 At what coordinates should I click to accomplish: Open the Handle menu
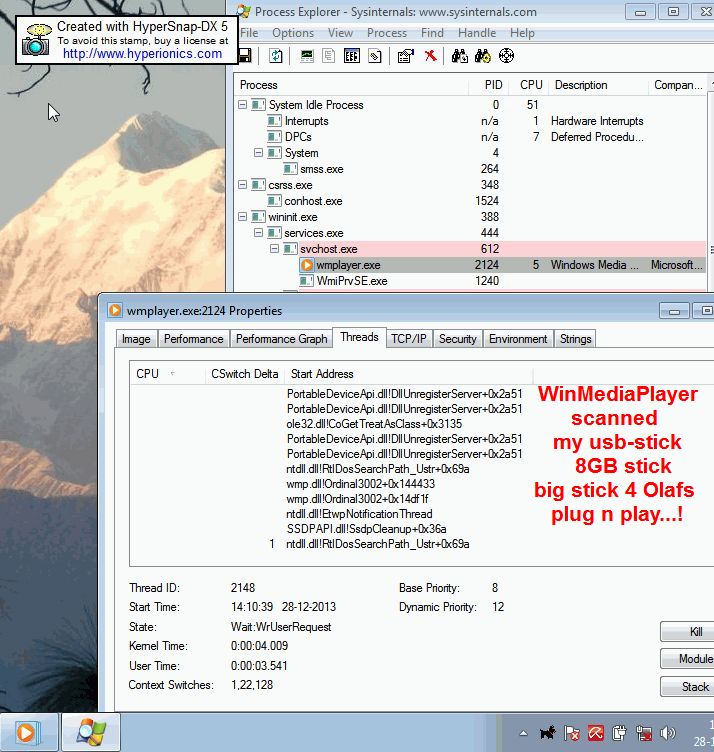tap(477, 33)
